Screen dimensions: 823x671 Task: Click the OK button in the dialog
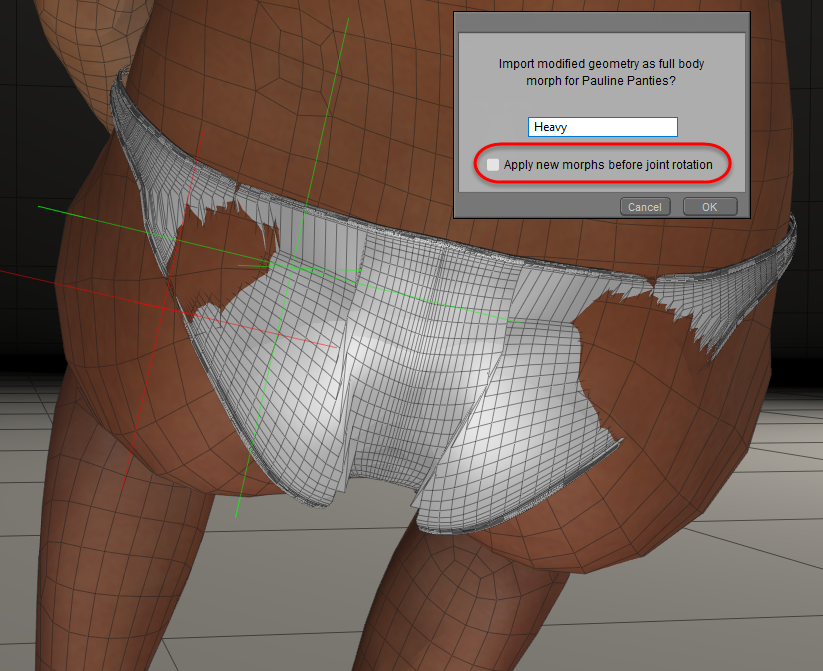pos(709,207)
